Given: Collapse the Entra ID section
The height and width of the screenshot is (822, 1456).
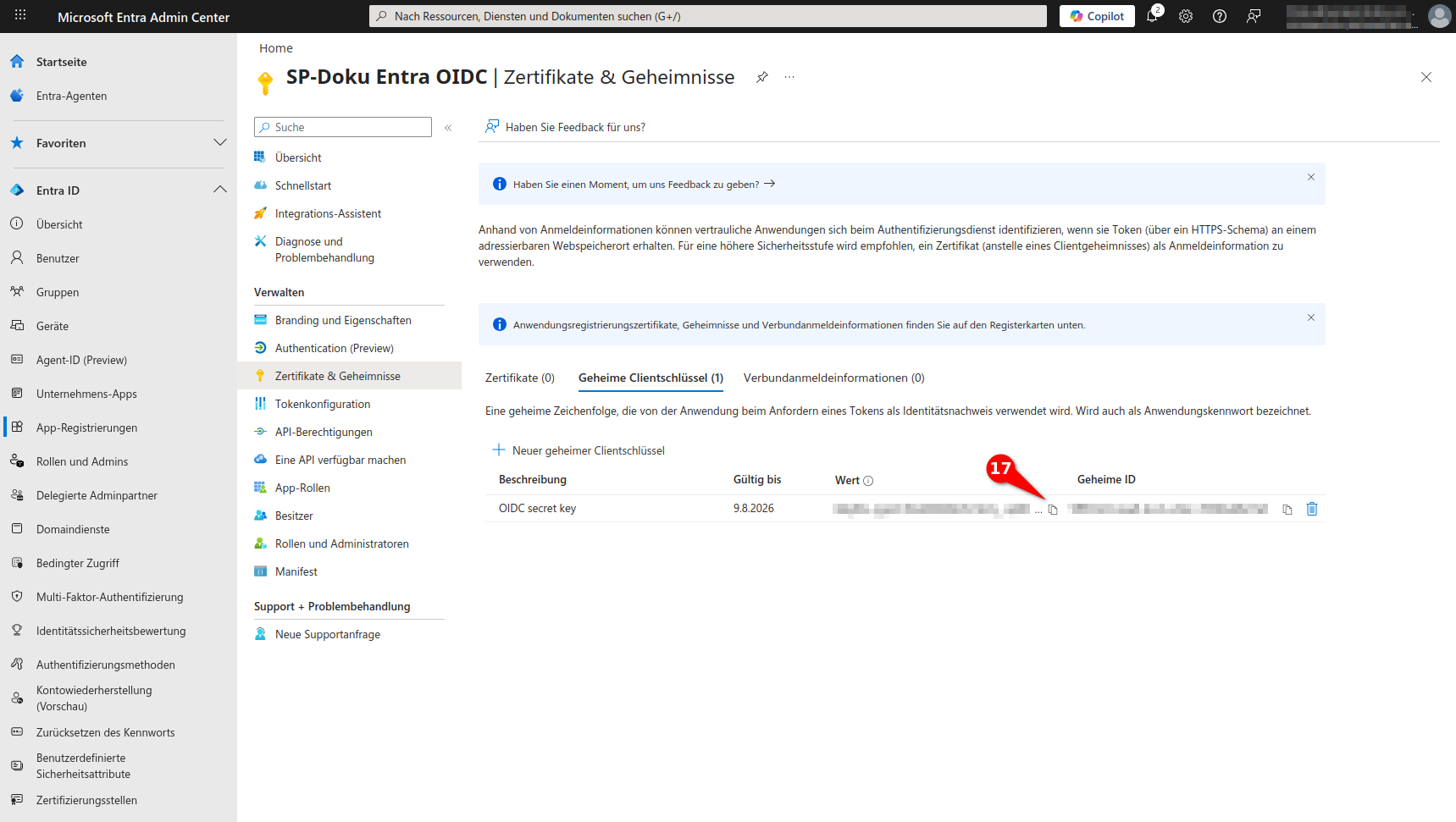Looking at the screenshot, I should click(219, 190).
